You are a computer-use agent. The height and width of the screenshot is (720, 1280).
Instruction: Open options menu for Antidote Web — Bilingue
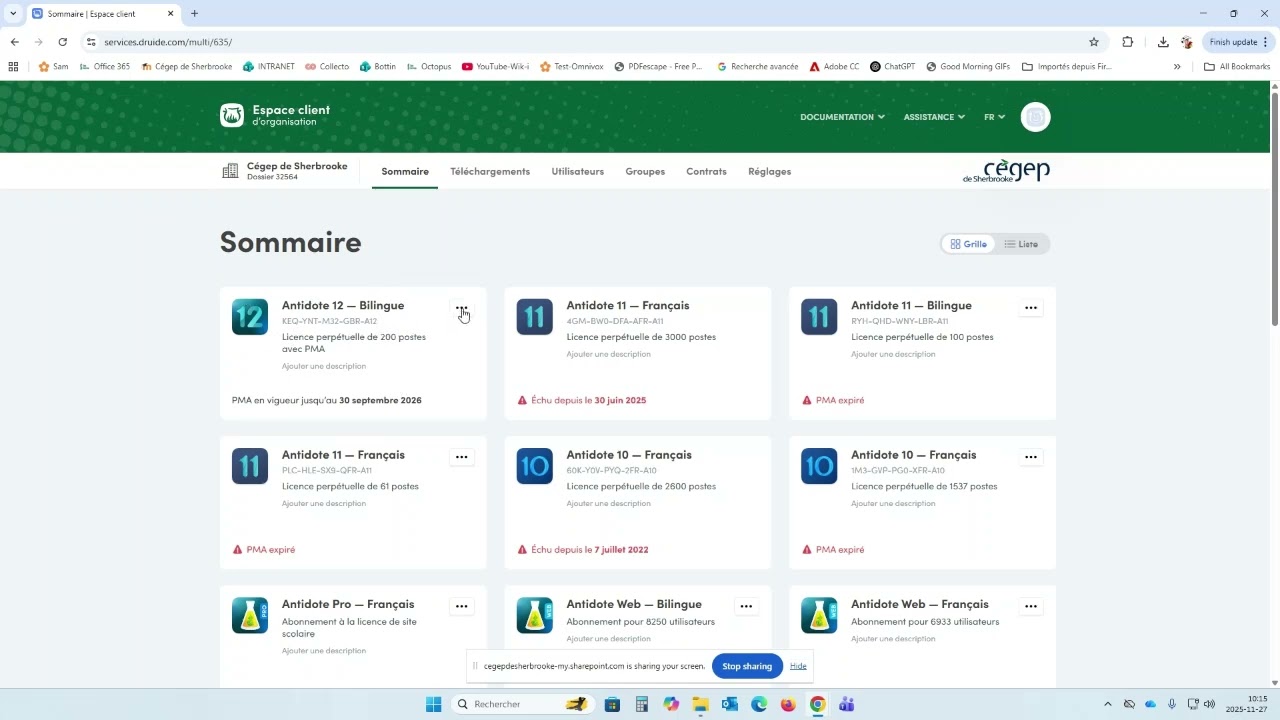(x=746, y=606)
